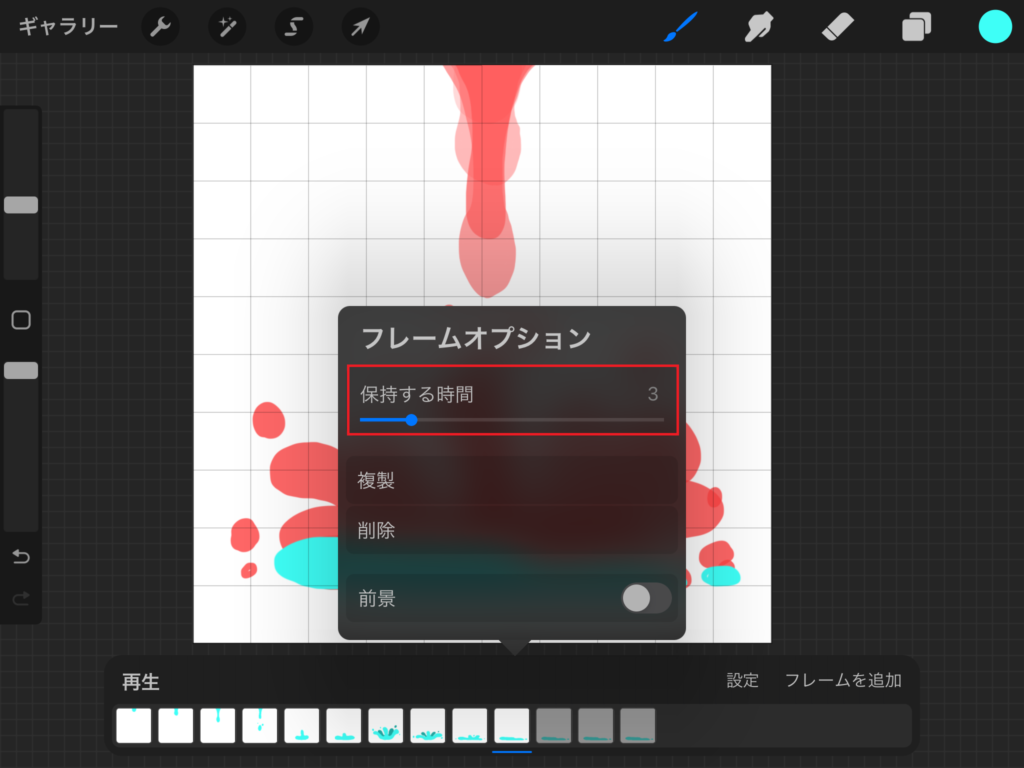The width and height of the screenshot is (1024, 768).
Task: Click フレームを追加 to add frame
Action: click(843, 680)
